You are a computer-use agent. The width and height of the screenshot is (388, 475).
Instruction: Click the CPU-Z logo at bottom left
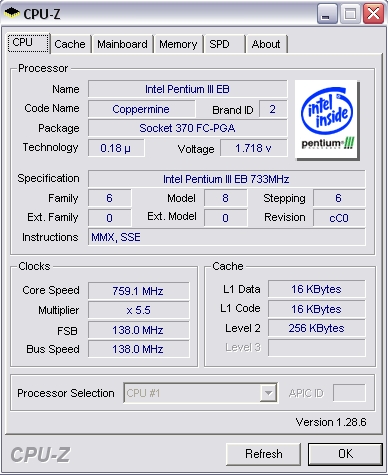pos(40,455)
